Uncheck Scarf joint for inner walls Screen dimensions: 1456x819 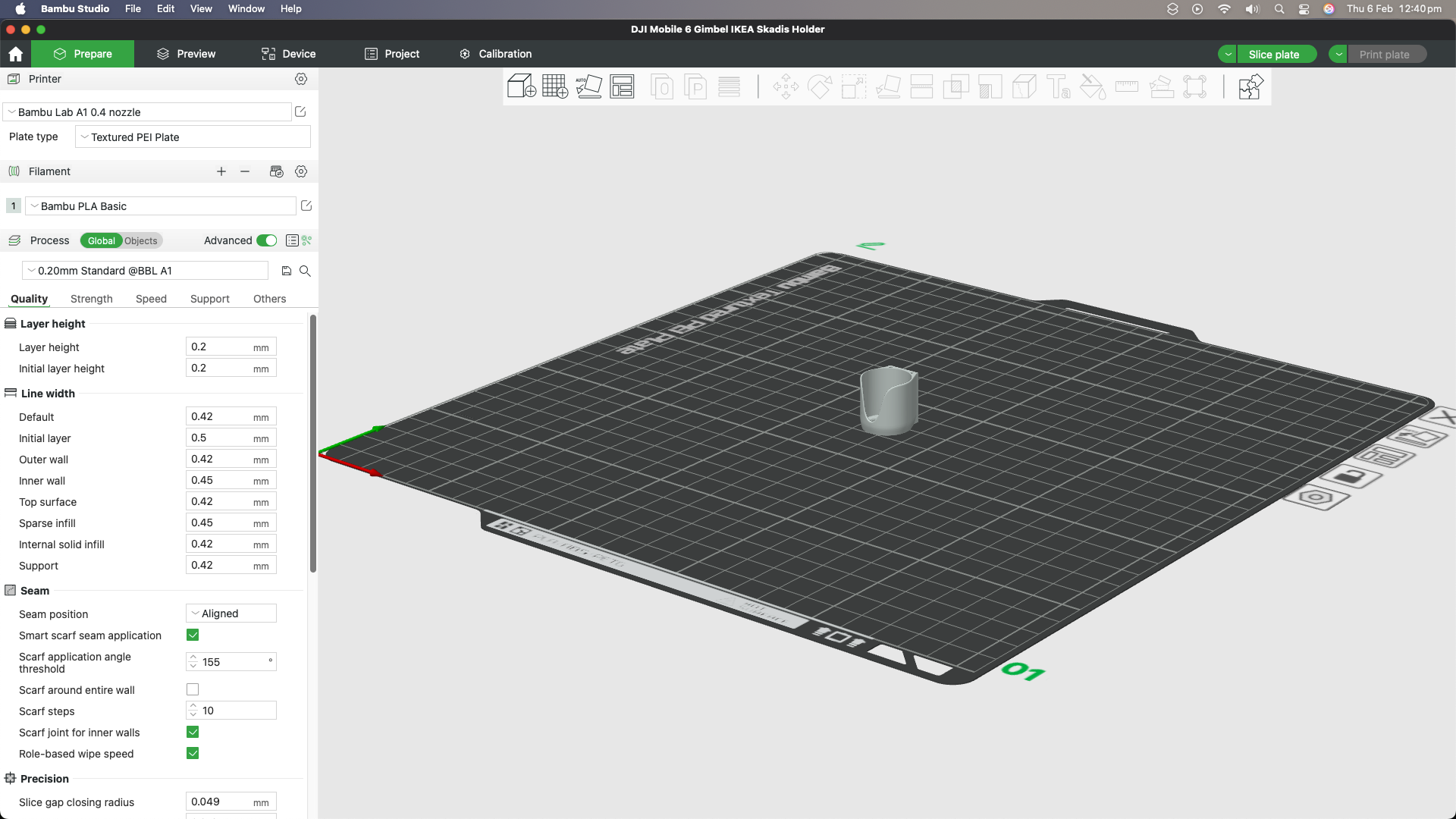click(x=193, y=732)
